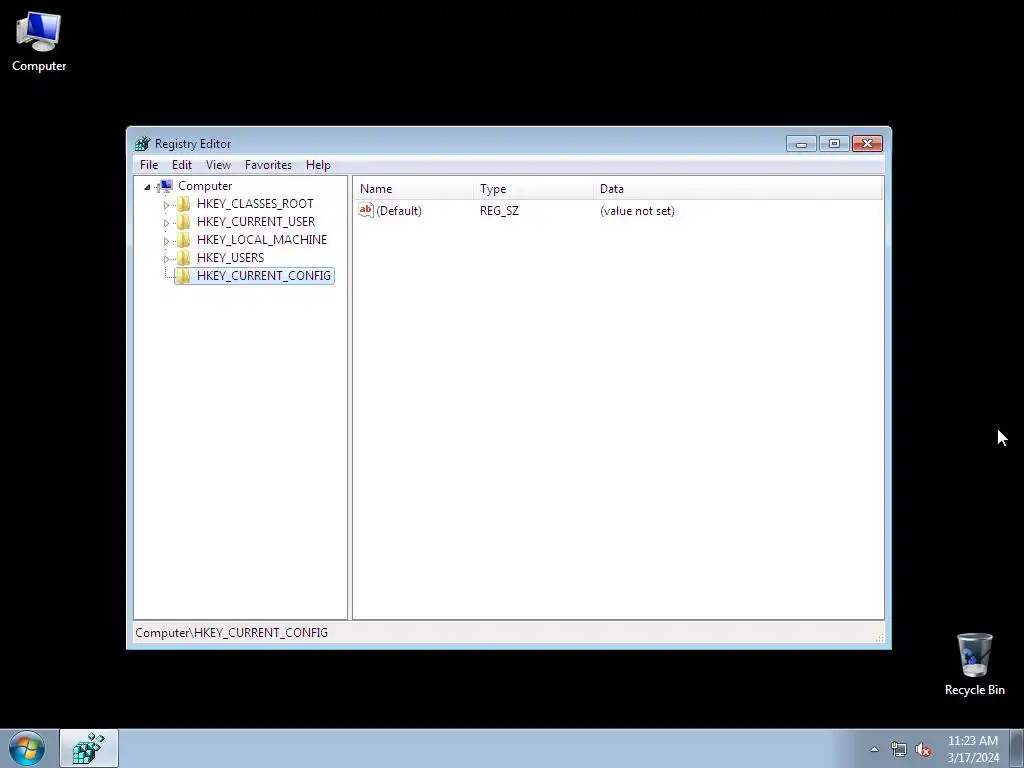Image resolution: width=1024 pixels, height=768 pixels.
Task: Click the window resize grip
Action: (x=880, y=638)
